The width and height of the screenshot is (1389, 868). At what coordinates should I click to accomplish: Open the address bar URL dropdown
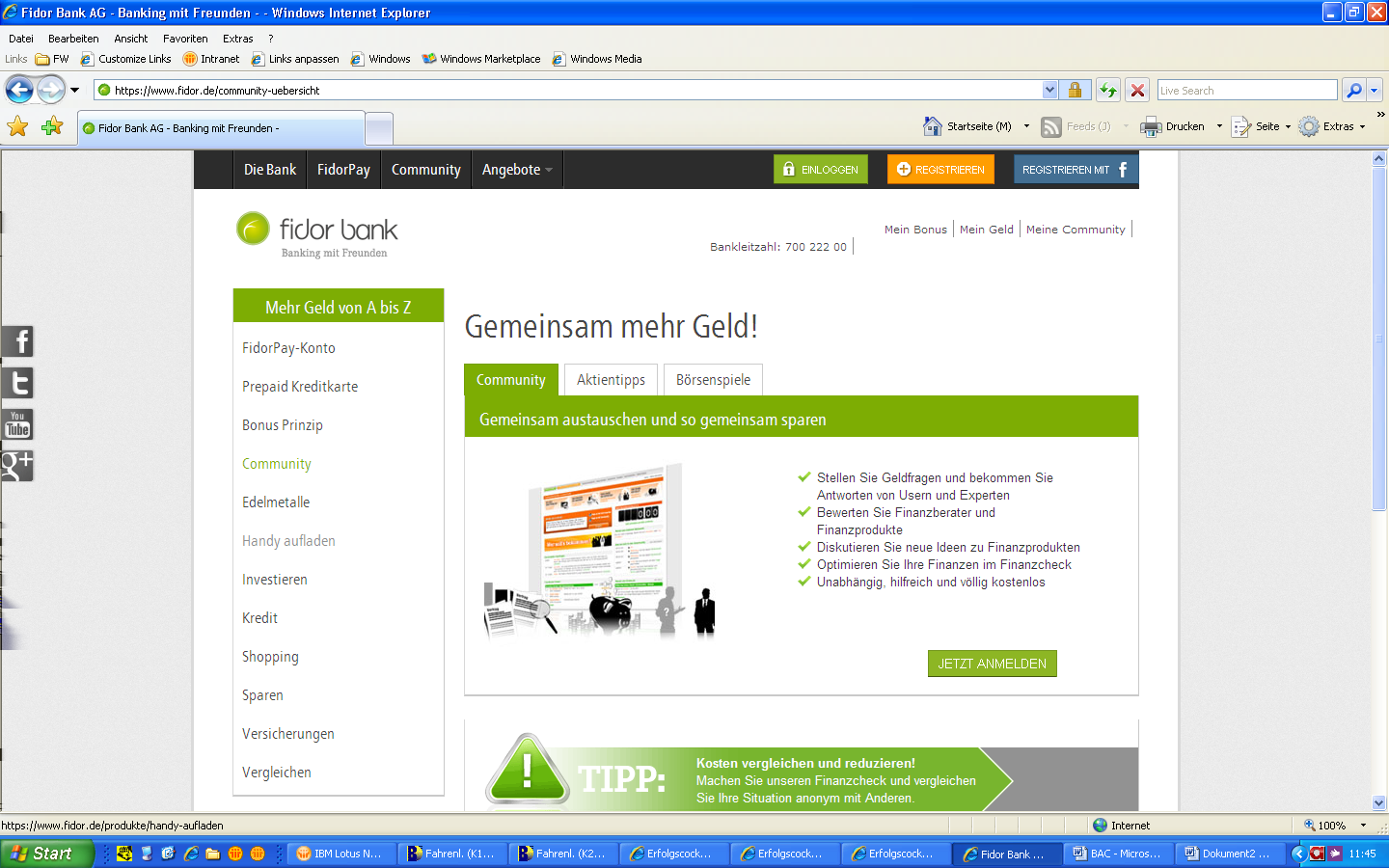click(1049, 90)
